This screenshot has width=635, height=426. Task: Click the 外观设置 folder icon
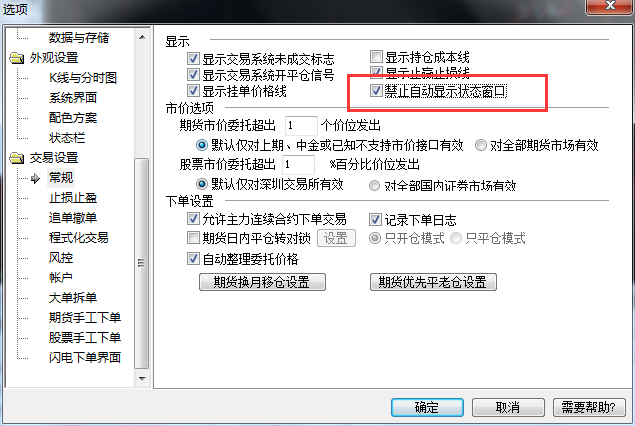tap(17, 58)
